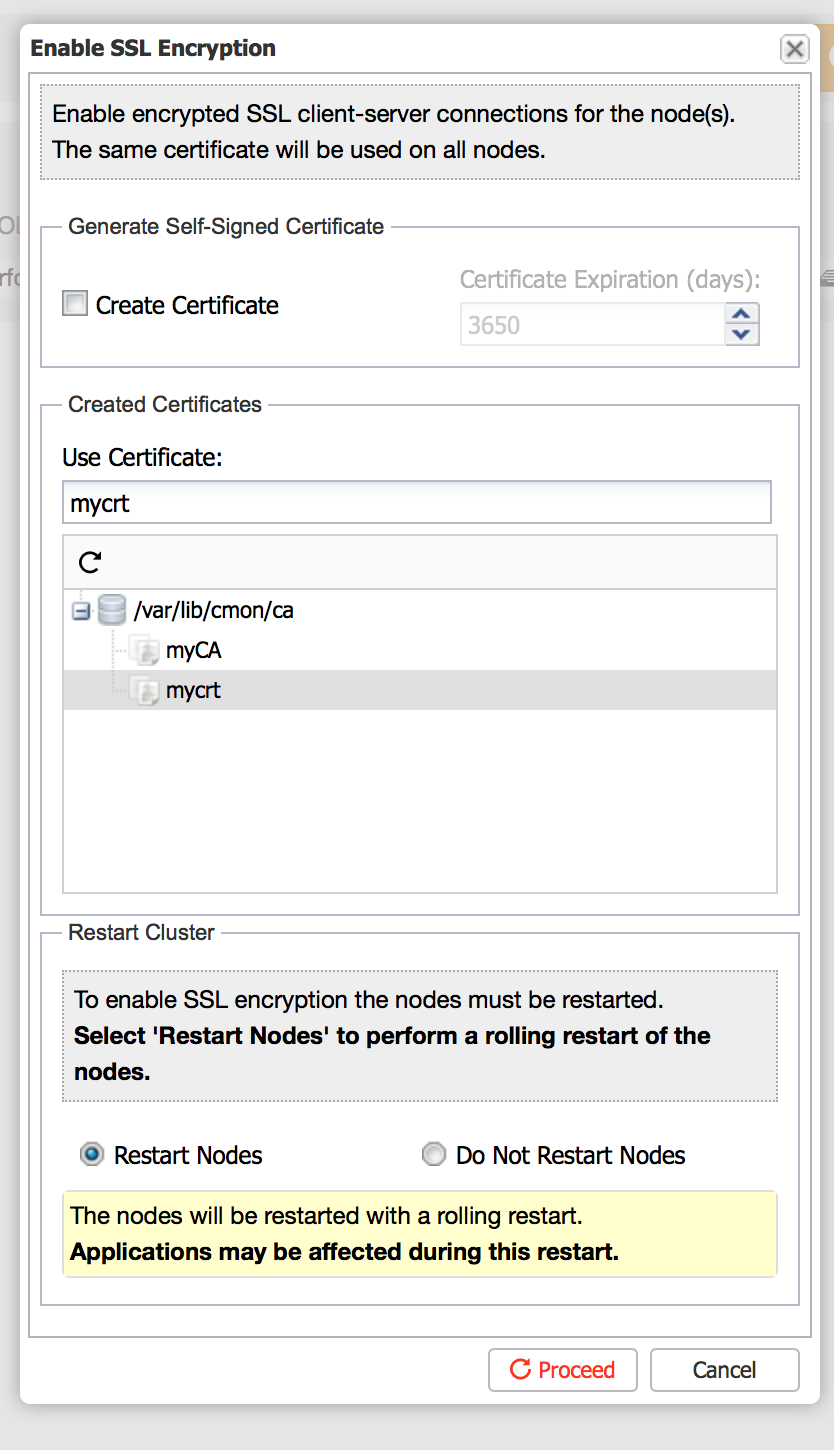834x1450 pixels.
Task: Click the refresh icon above certificate tree
Action: pos(90,562)
